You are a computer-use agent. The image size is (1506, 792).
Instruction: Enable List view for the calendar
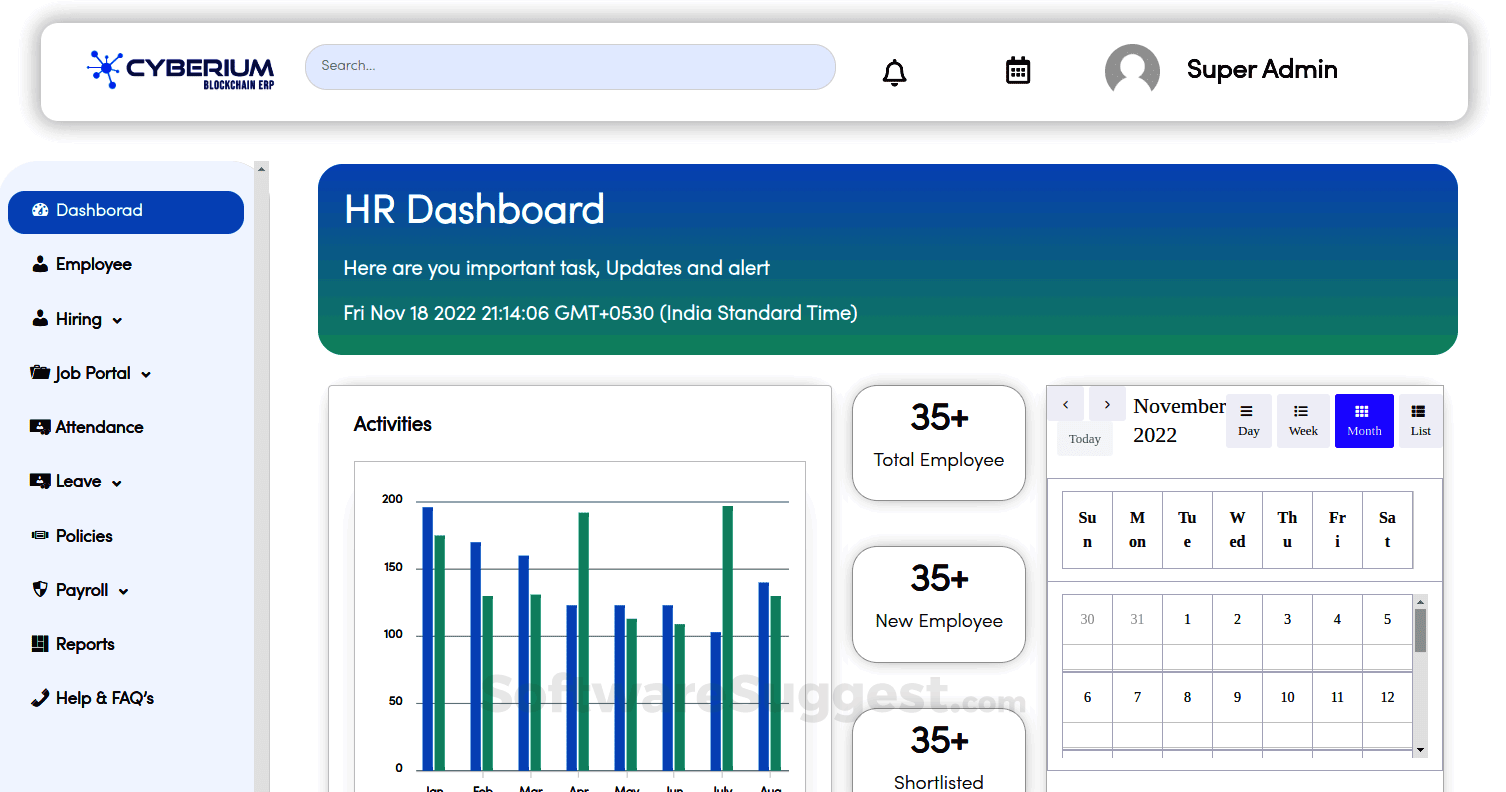pyautogui.click(x=1419, y=420)
